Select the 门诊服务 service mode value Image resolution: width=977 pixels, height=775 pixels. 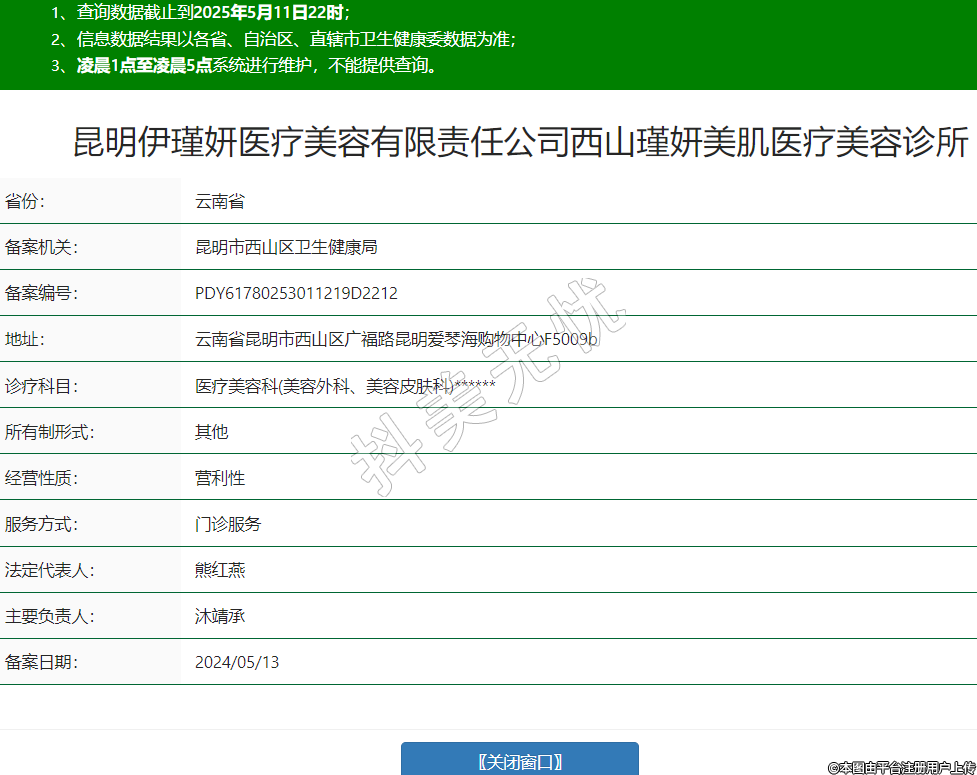228,524
